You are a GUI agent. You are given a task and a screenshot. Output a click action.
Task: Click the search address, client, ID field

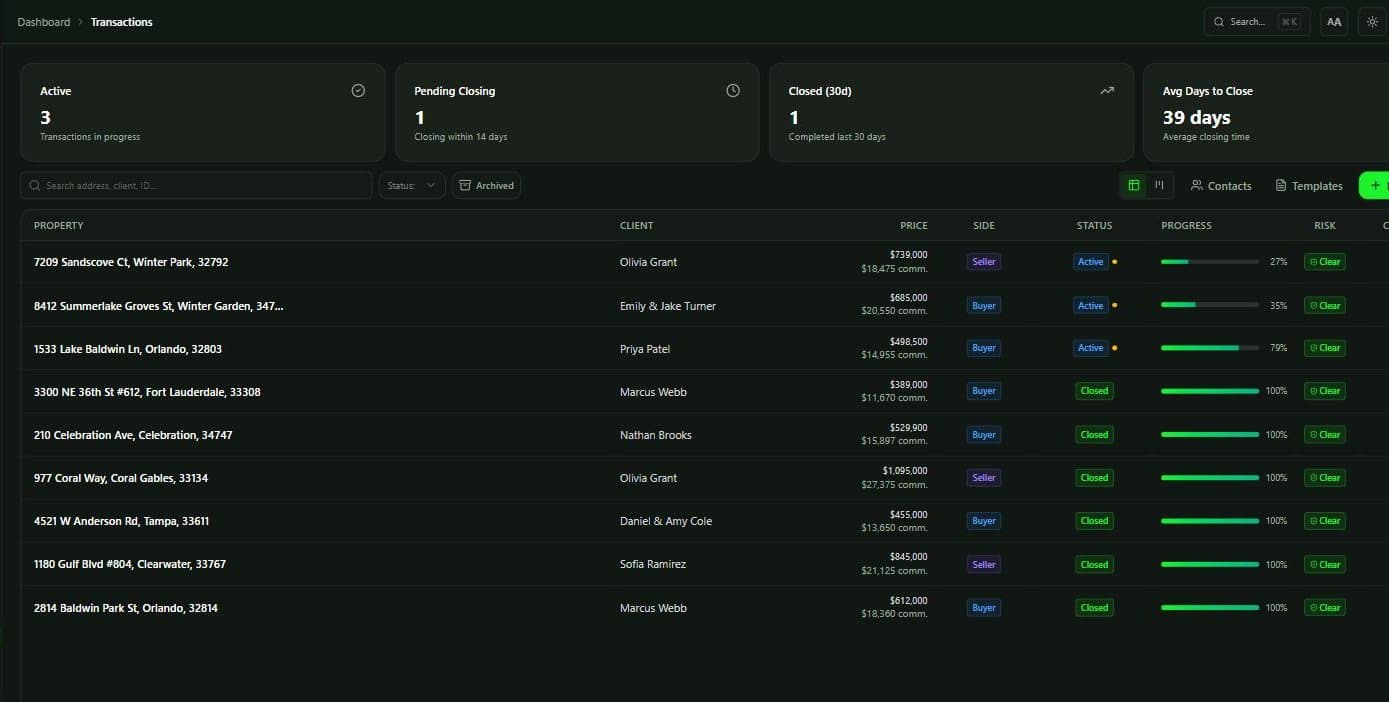(196, 186)
